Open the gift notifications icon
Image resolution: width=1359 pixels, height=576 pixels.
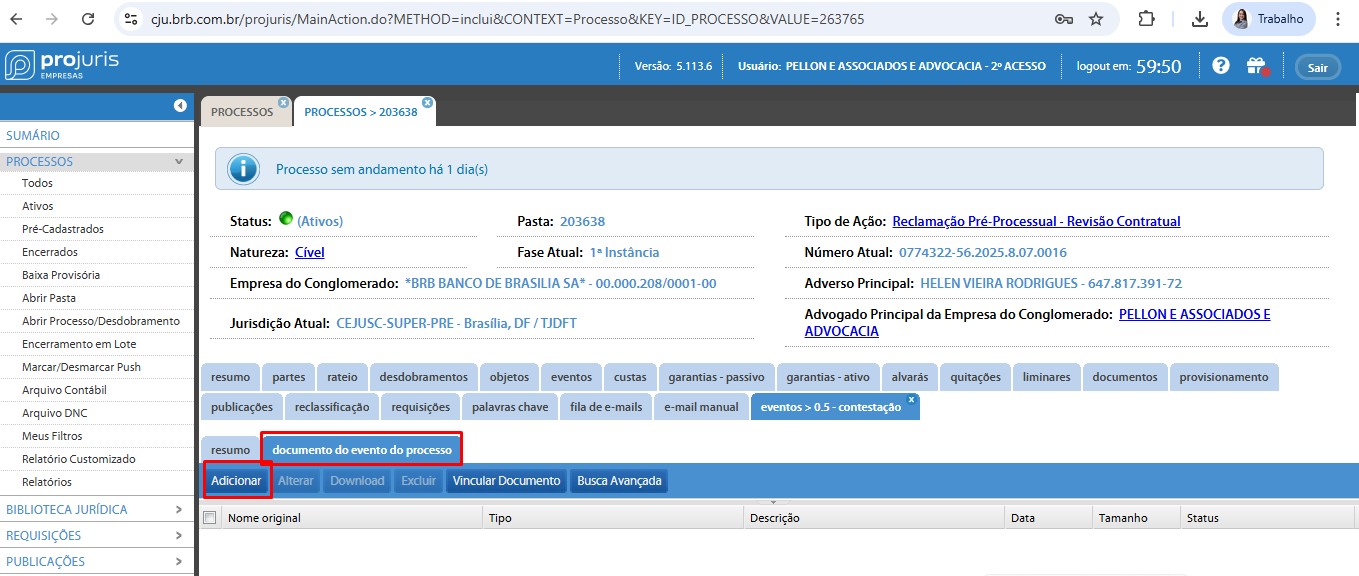(x=1256, y=66)
